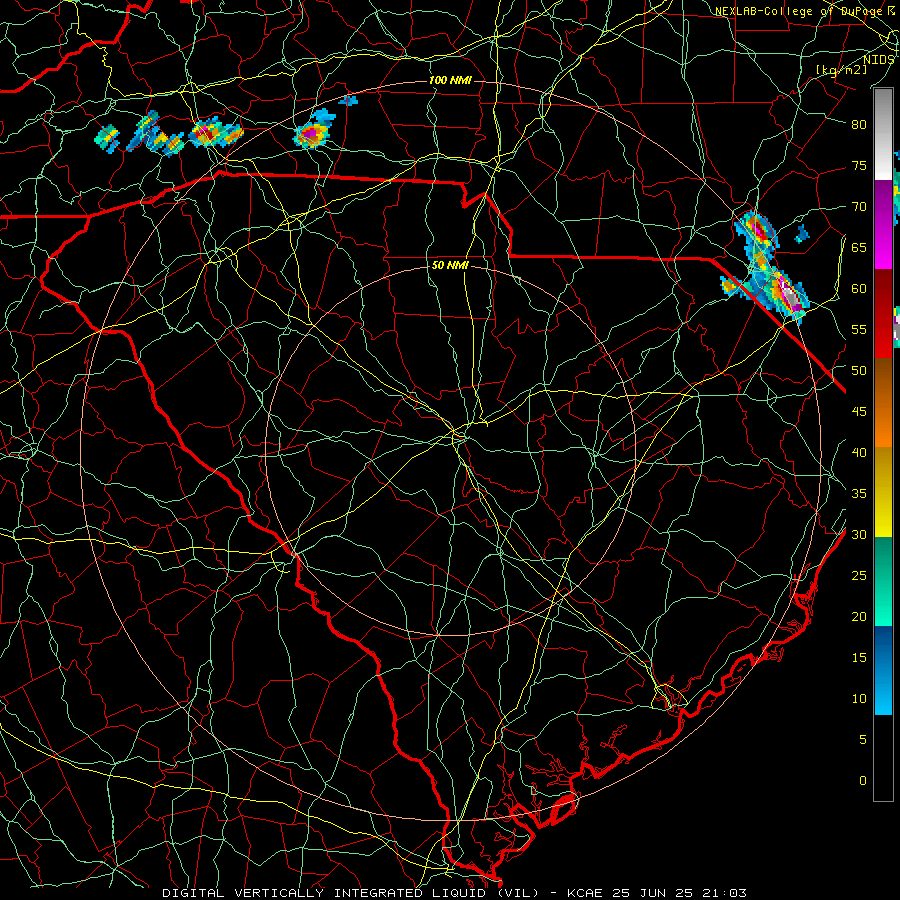Click the 0 value on the VIL scale

point(863,781)
